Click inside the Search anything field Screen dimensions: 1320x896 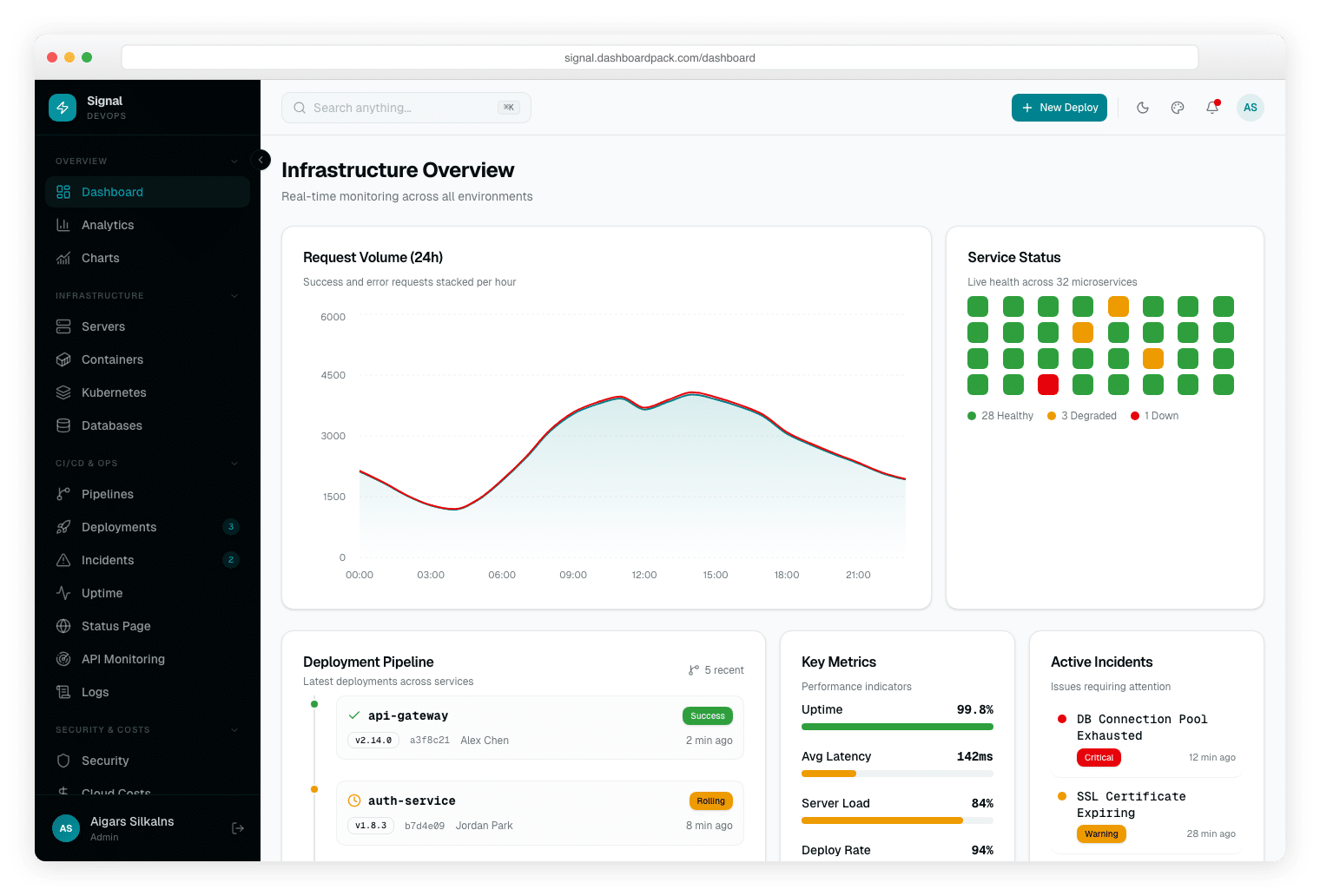pos(406,108)
